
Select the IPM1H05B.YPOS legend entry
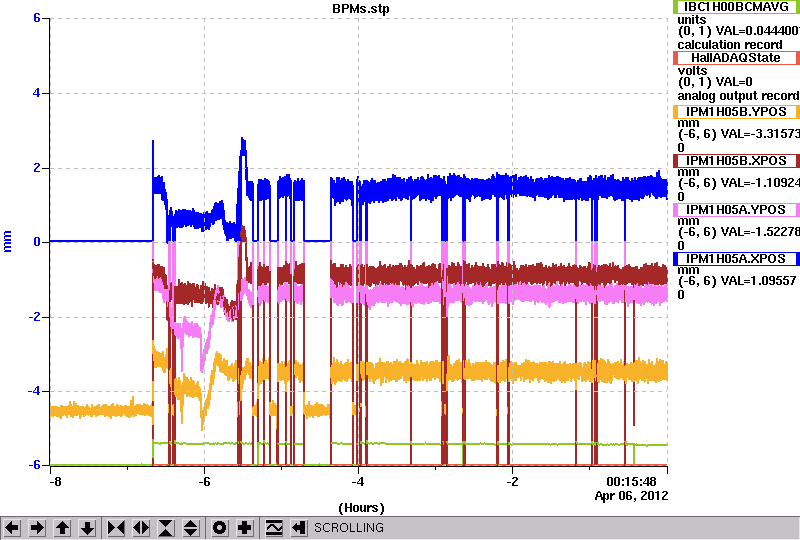pyautogui.click(x=736, y=112)
